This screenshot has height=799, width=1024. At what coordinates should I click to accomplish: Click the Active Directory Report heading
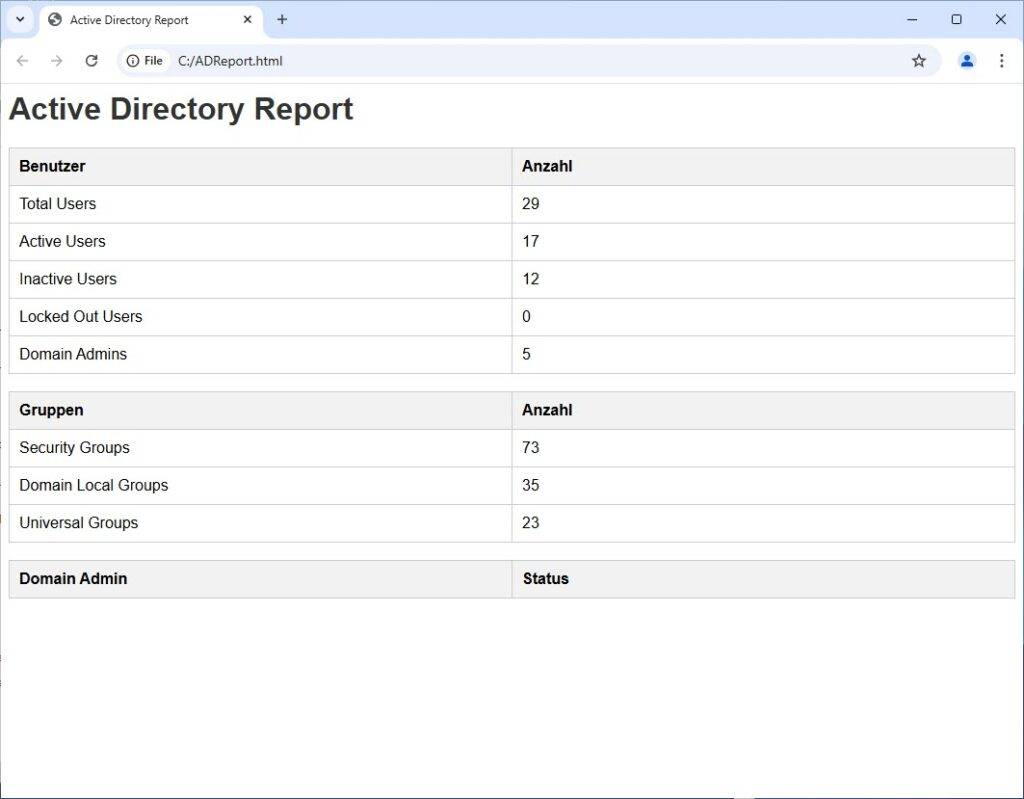[180, 110]
